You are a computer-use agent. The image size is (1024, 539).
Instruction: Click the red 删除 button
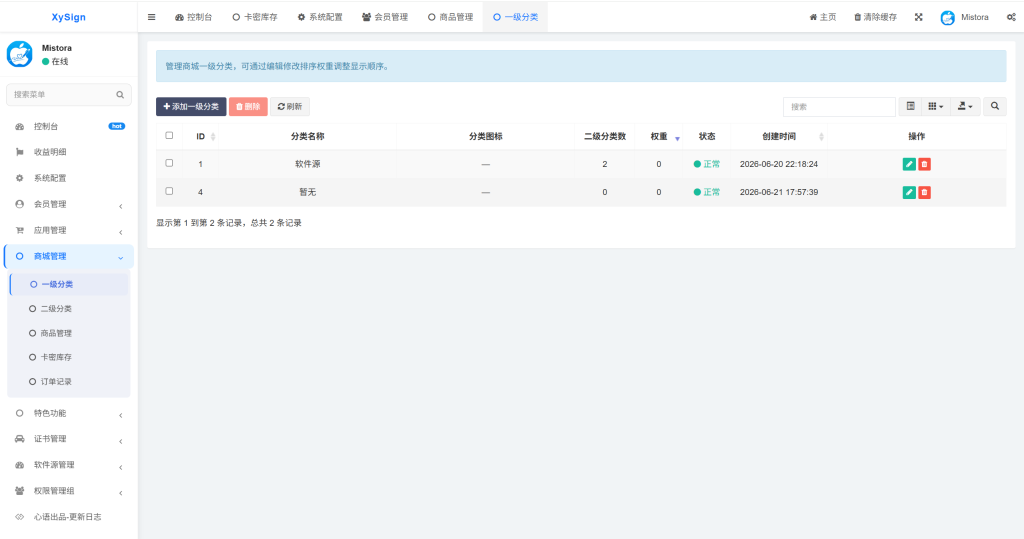tap(248, 106)
